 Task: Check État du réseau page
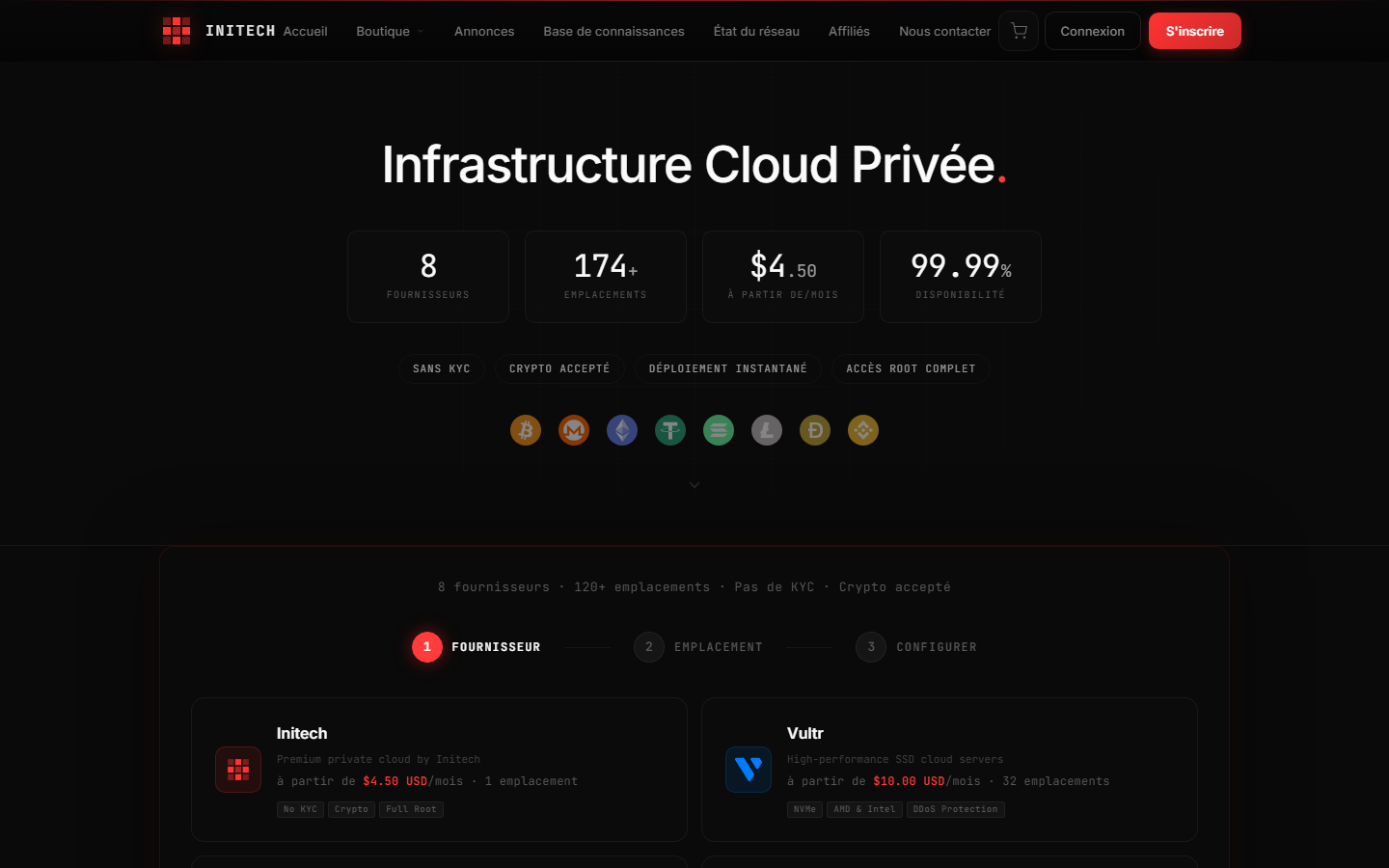click(x=756, y=31)
